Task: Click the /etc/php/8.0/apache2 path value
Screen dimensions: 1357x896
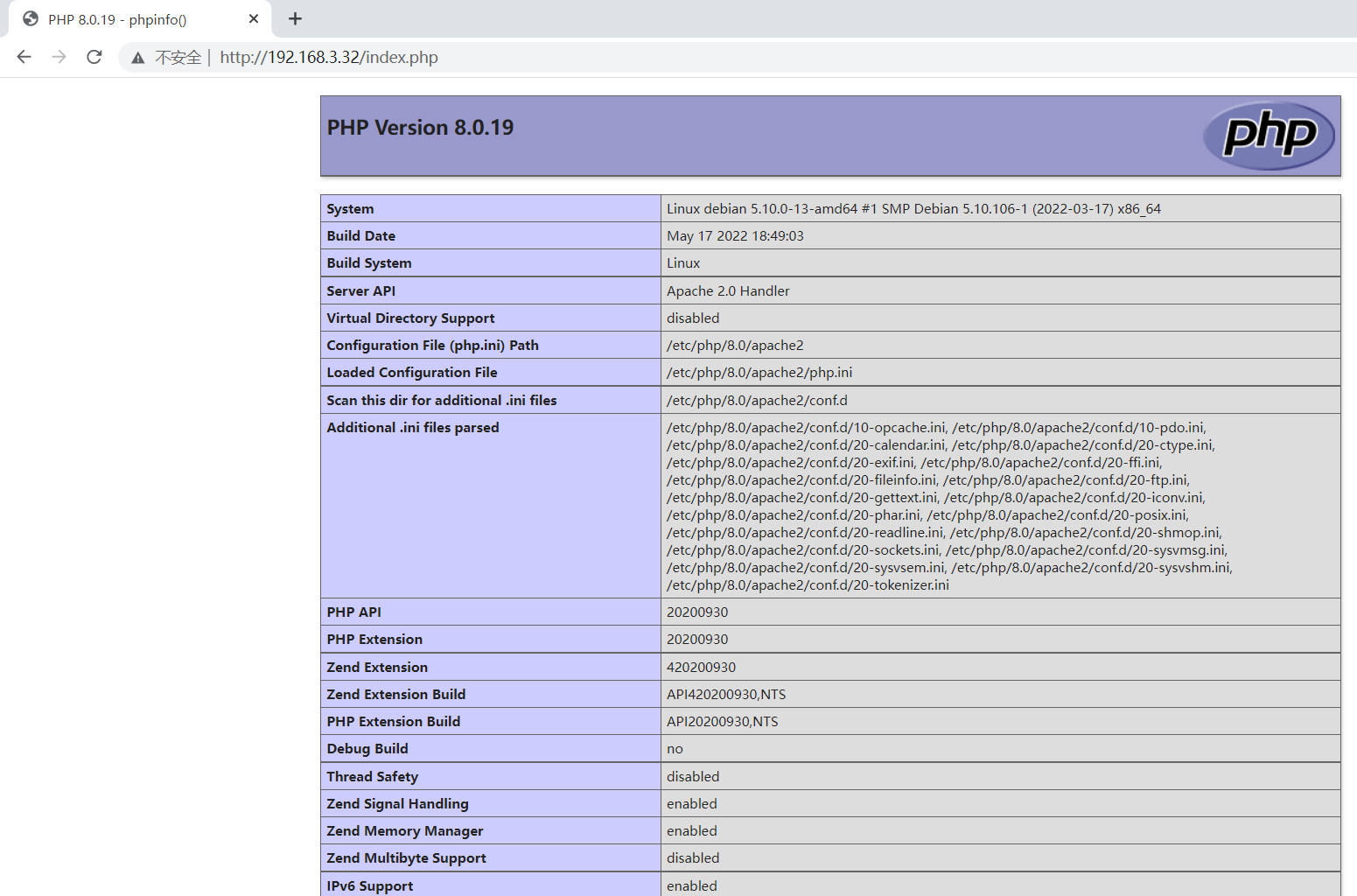Action: tap(735, 346)
